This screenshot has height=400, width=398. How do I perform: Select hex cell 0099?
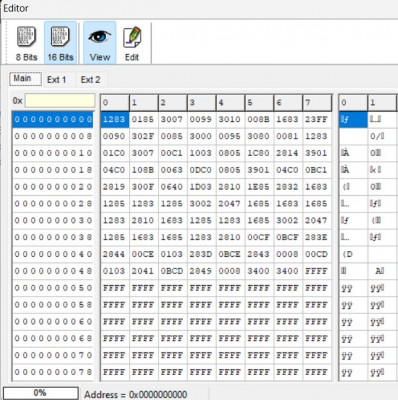[x=202, y=119]
